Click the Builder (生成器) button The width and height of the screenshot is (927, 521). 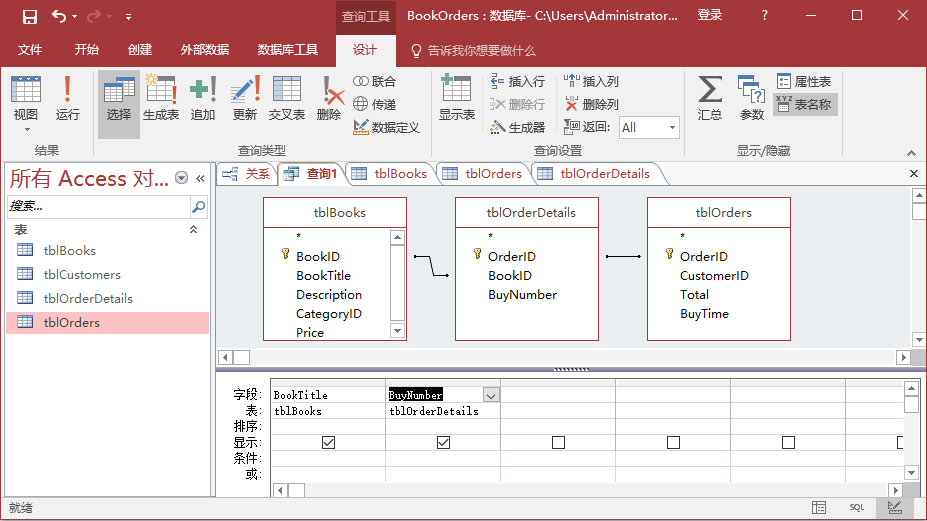pyautogui.click(x=518, y=127)
